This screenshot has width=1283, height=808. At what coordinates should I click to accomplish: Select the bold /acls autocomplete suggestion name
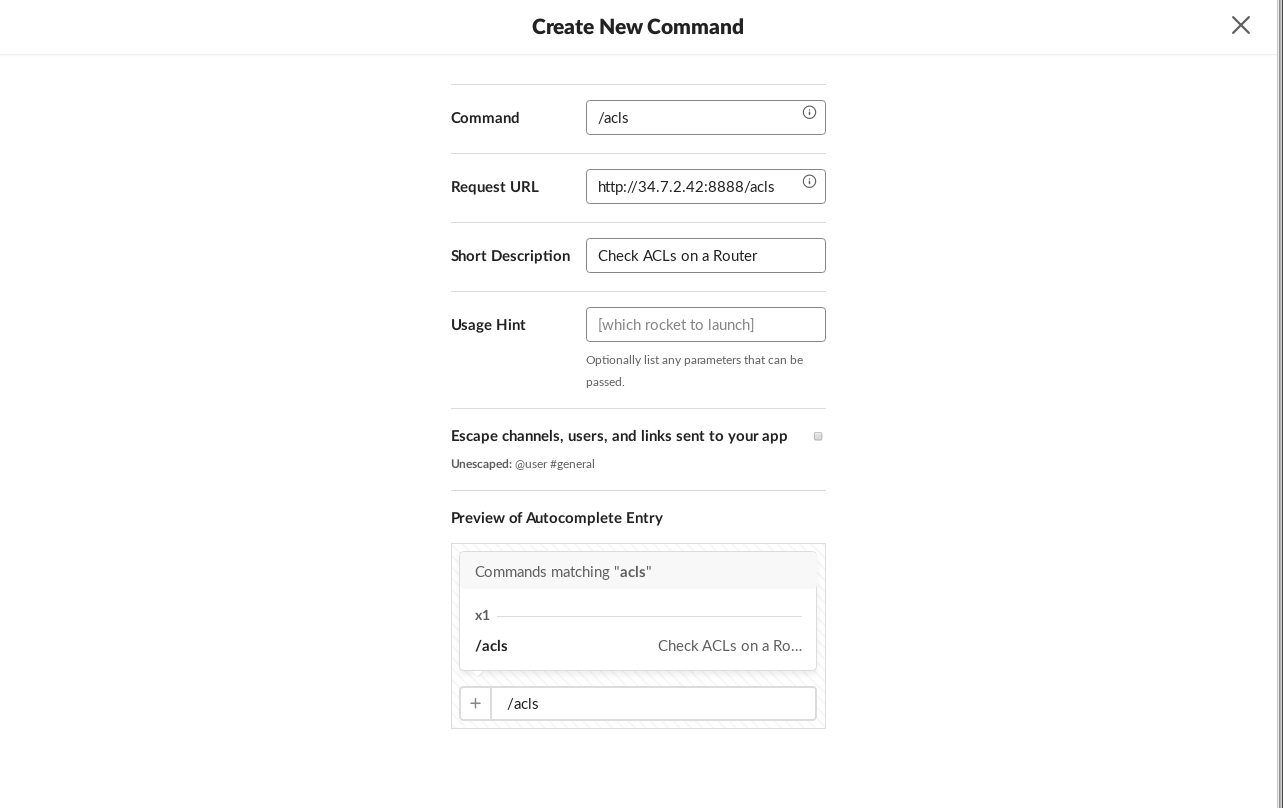click(x=492, y=646)
